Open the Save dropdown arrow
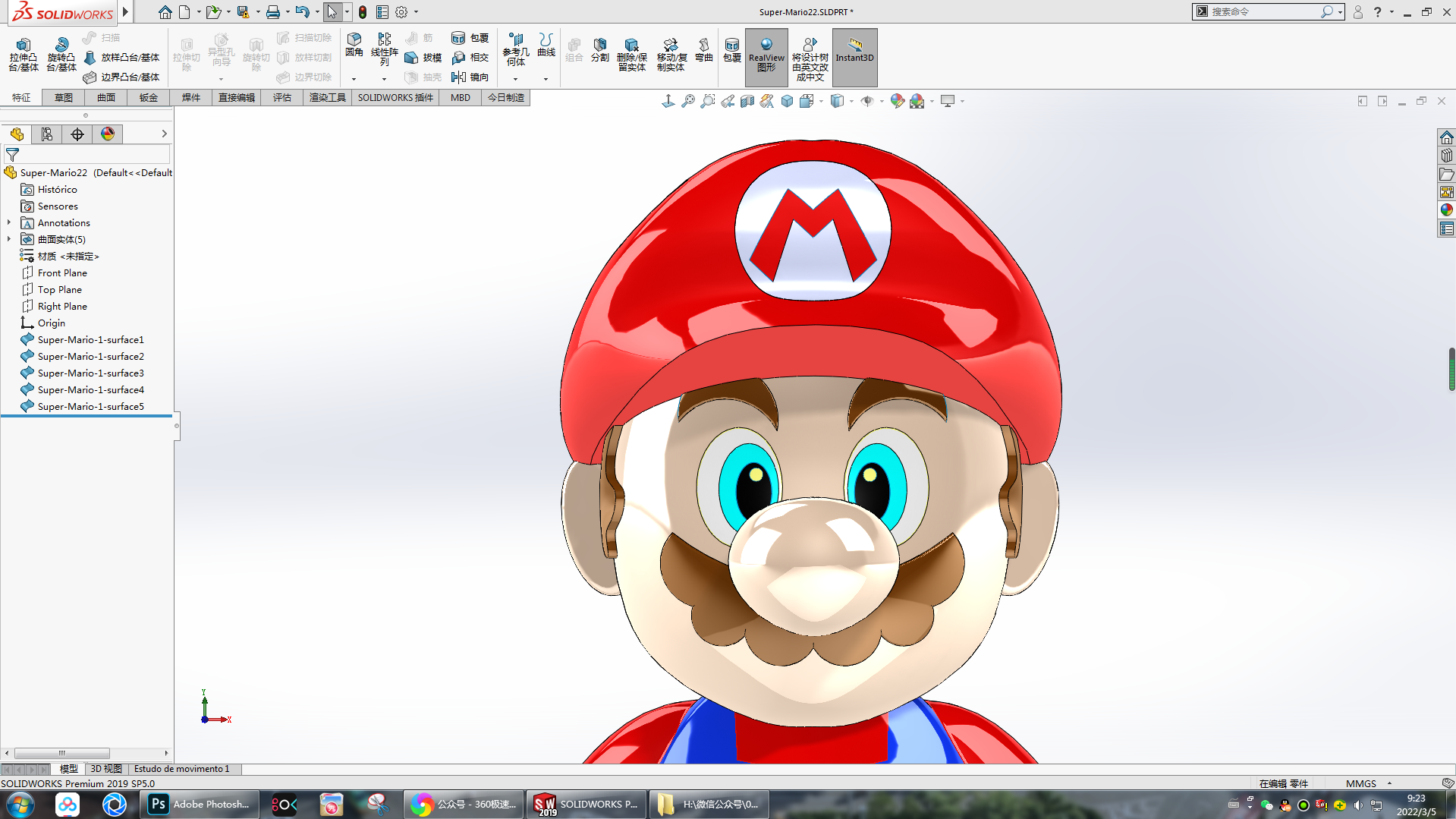Viewport: 1456px width, 819px height. tap(258, 12)
